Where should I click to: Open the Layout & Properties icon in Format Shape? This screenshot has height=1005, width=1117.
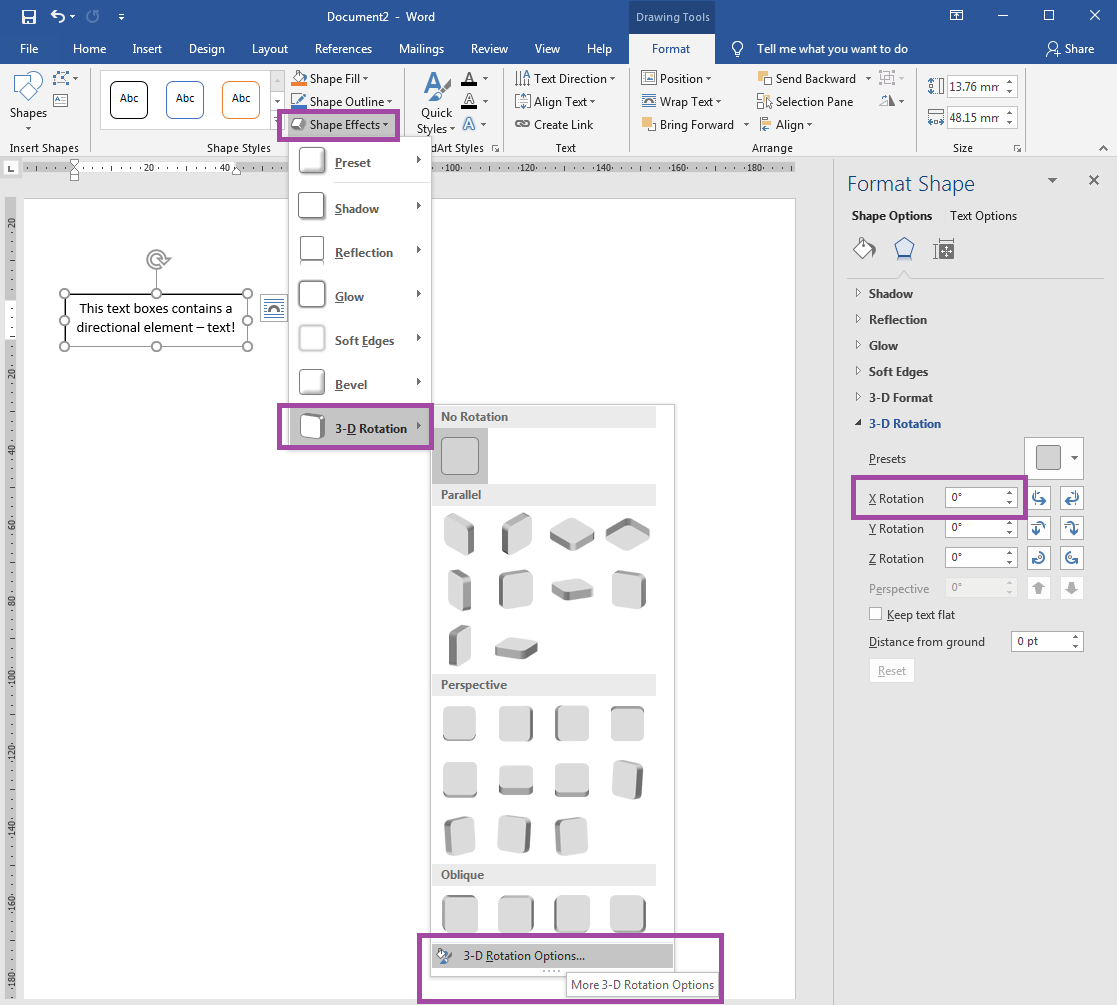943,248
